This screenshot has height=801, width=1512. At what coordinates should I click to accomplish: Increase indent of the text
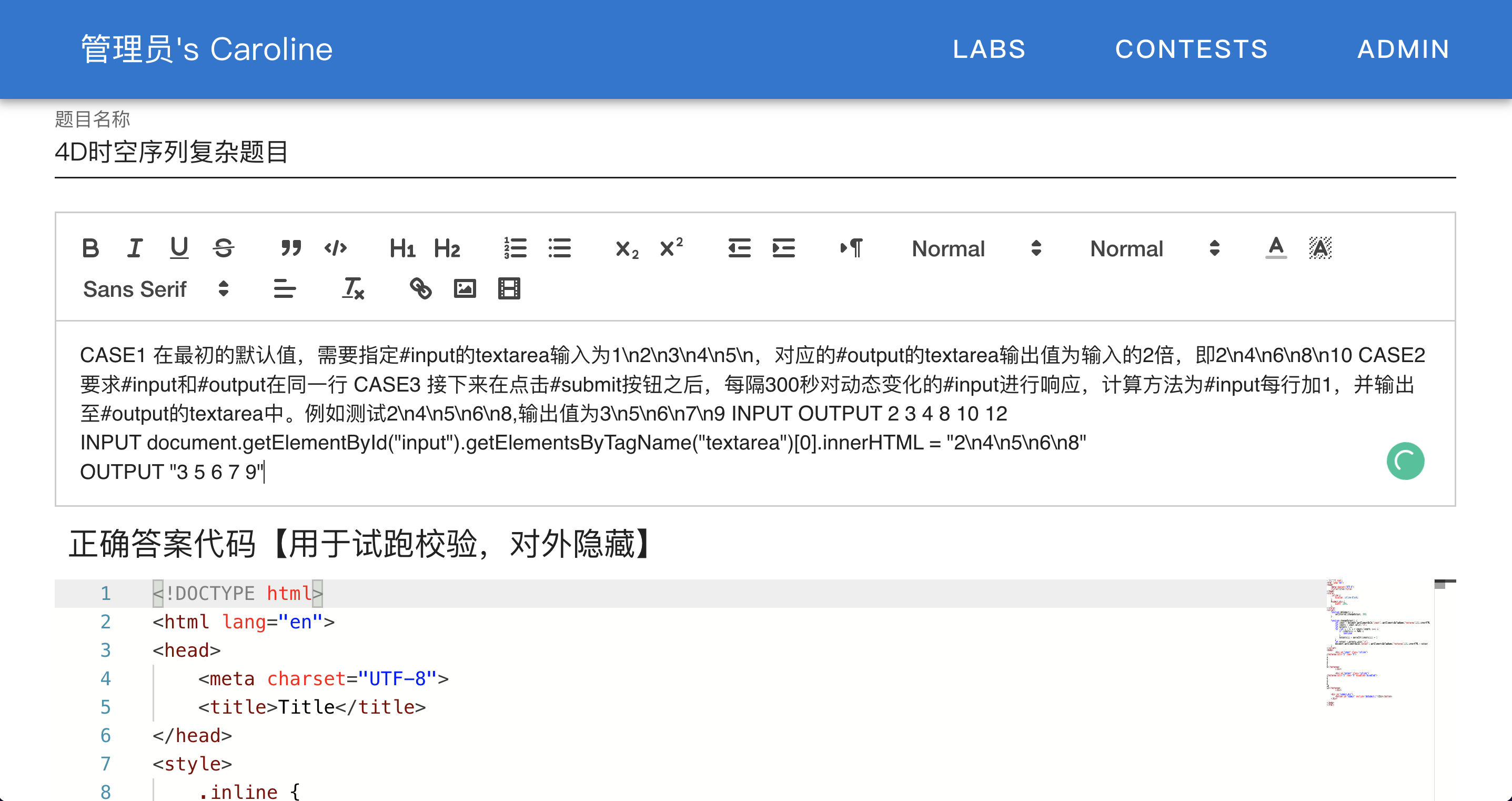[783, 248]
